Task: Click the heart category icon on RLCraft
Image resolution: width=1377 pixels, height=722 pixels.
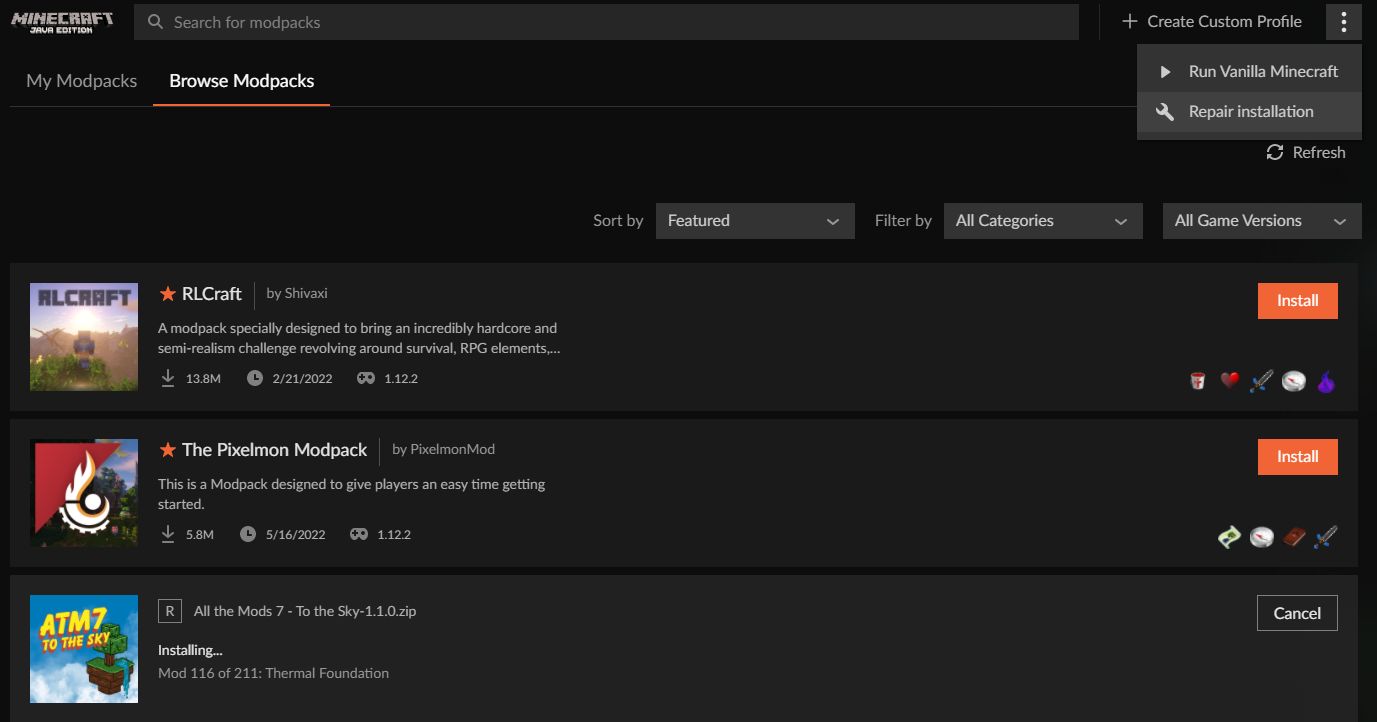Action: click(x=1229, y=380)
